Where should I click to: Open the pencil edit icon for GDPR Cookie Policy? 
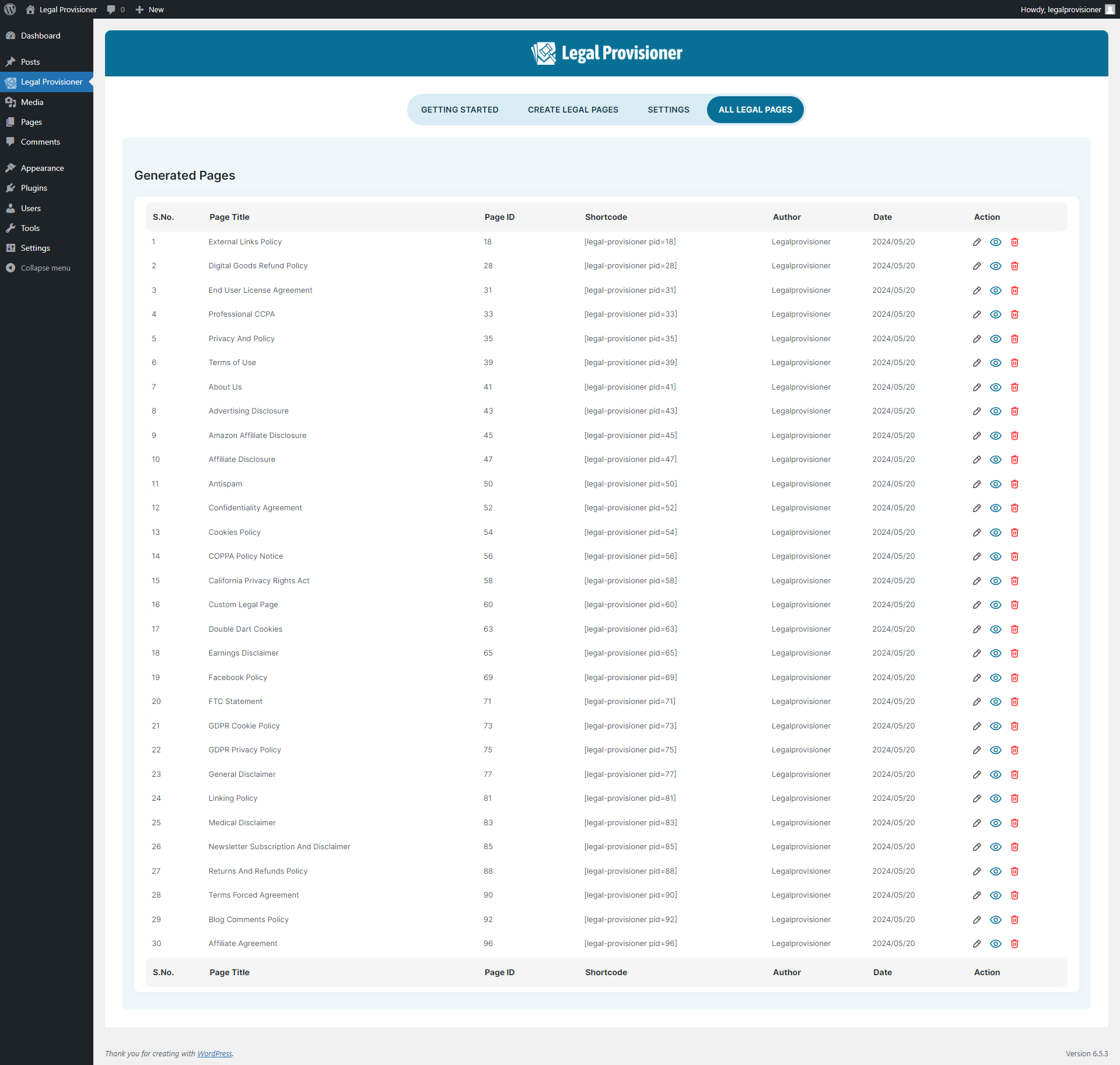coord(977,726)
